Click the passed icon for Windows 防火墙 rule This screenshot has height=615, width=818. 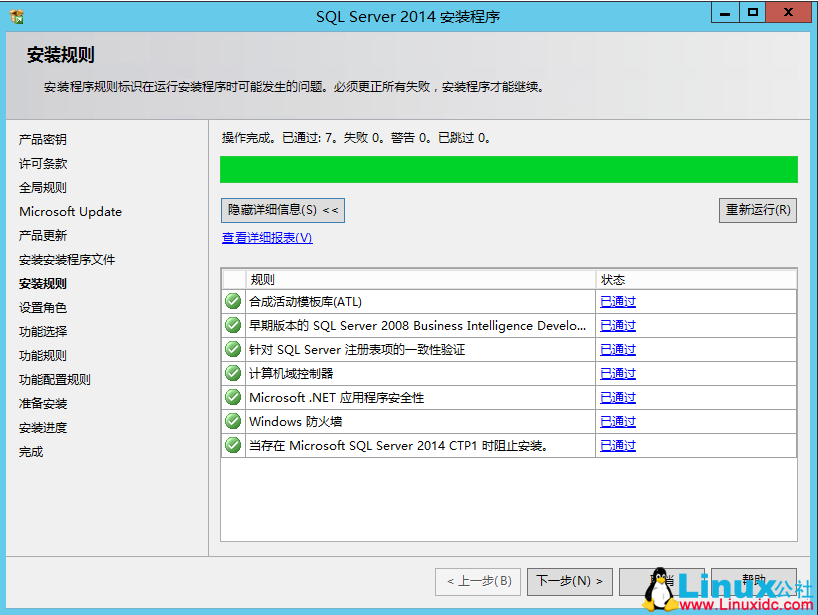tap(232, 421)
